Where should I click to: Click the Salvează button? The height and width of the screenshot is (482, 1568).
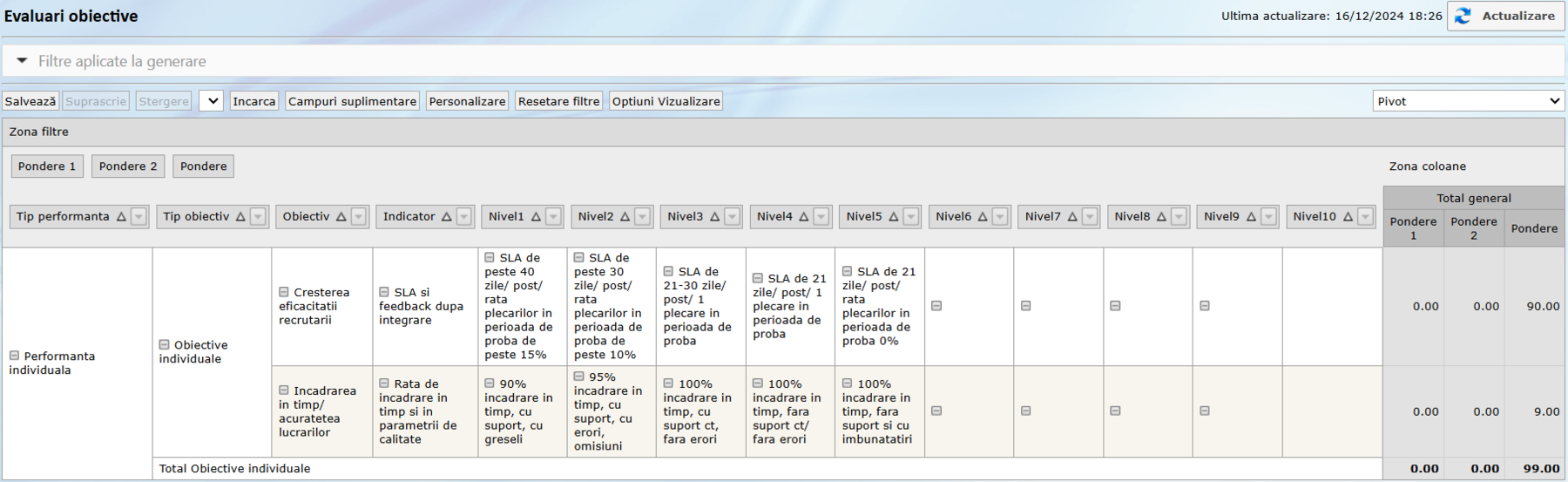30,101
